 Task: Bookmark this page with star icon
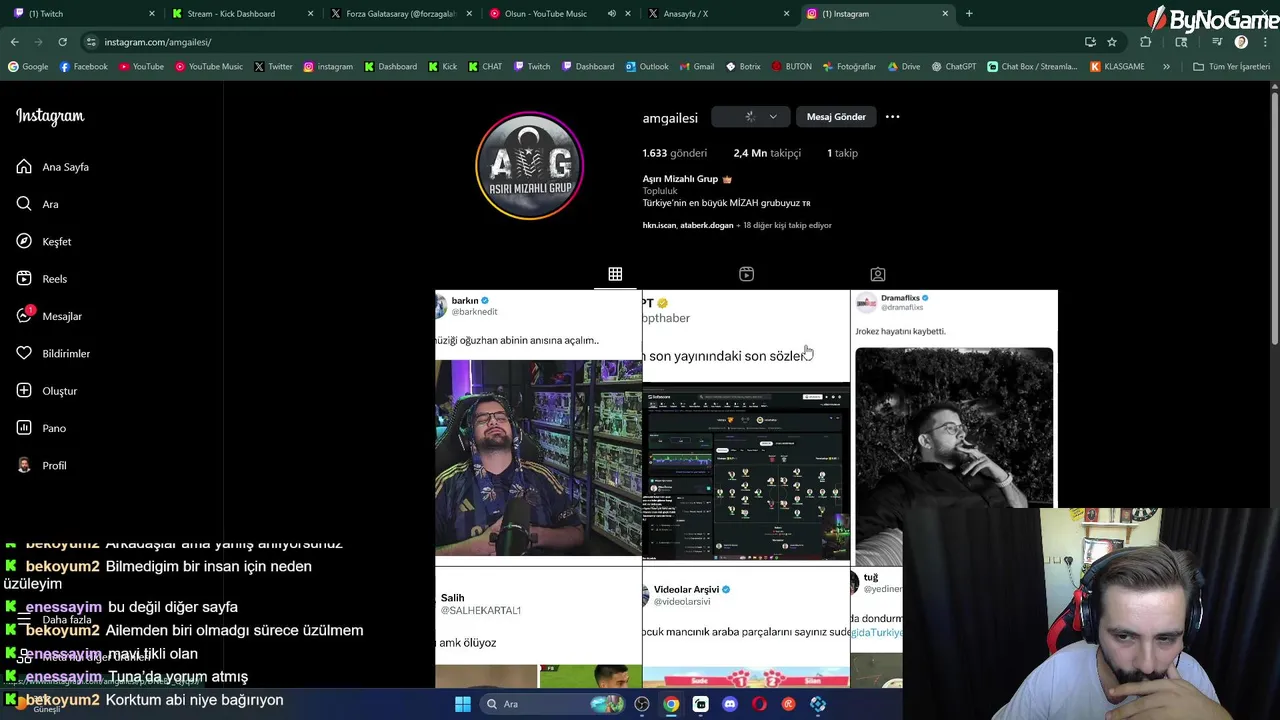tap(1112, 42)
